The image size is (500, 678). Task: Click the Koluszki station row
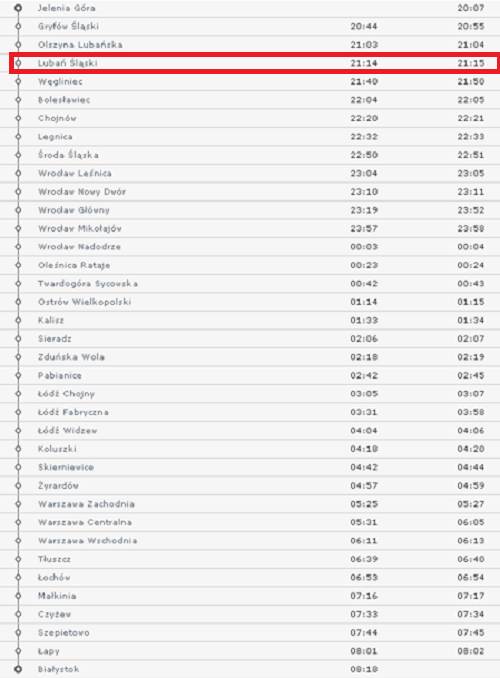tap(250, 449)
